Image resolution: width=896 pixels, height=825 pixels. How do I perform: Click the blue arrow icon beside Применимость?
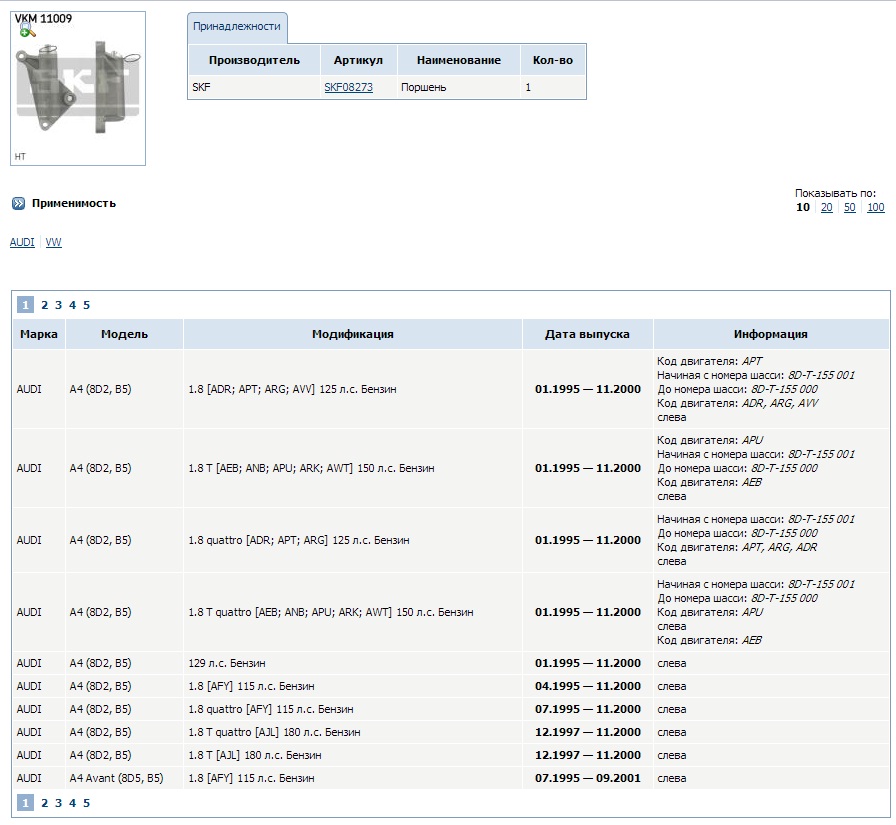click(x=18, y=203)
